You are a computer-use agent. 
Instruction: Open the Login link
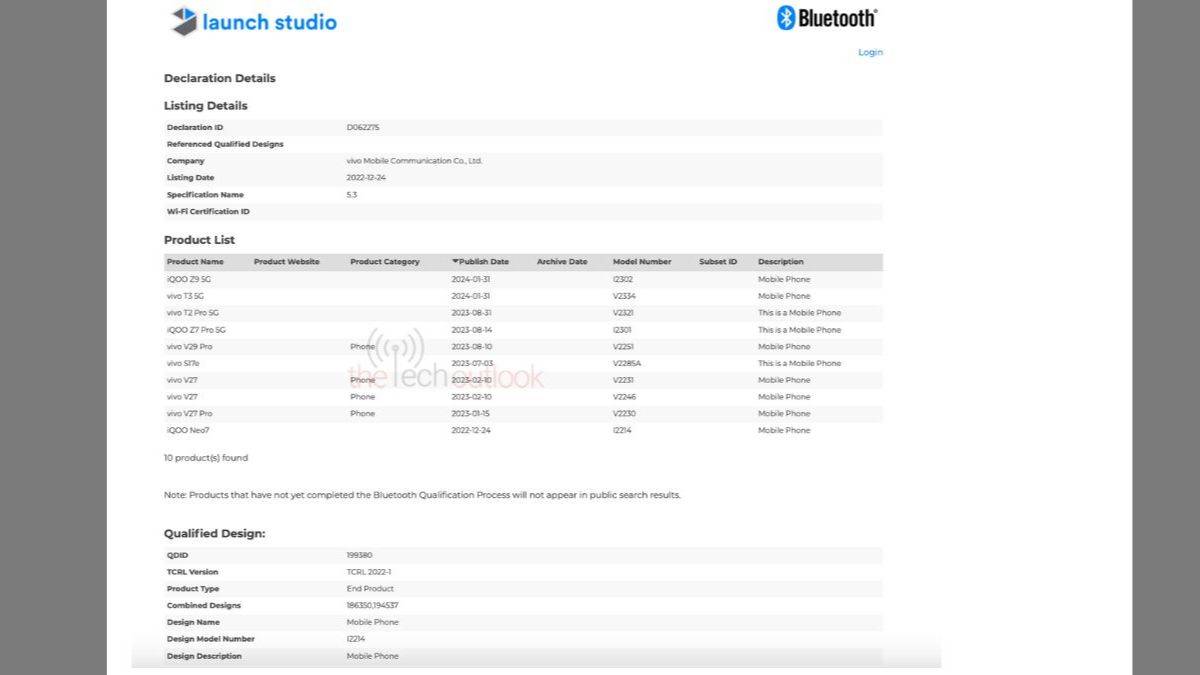point(869,52)
